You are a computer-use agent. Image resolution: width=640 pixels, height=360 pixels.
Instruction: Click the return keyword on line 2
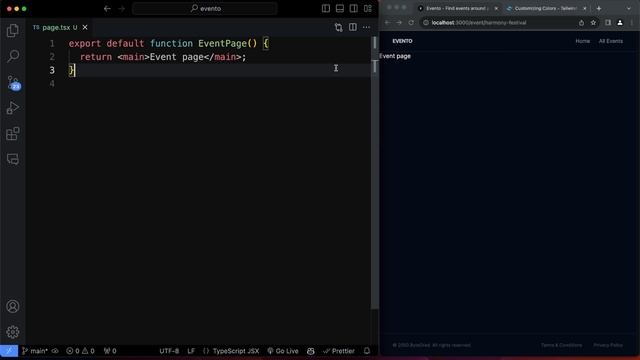96,57
